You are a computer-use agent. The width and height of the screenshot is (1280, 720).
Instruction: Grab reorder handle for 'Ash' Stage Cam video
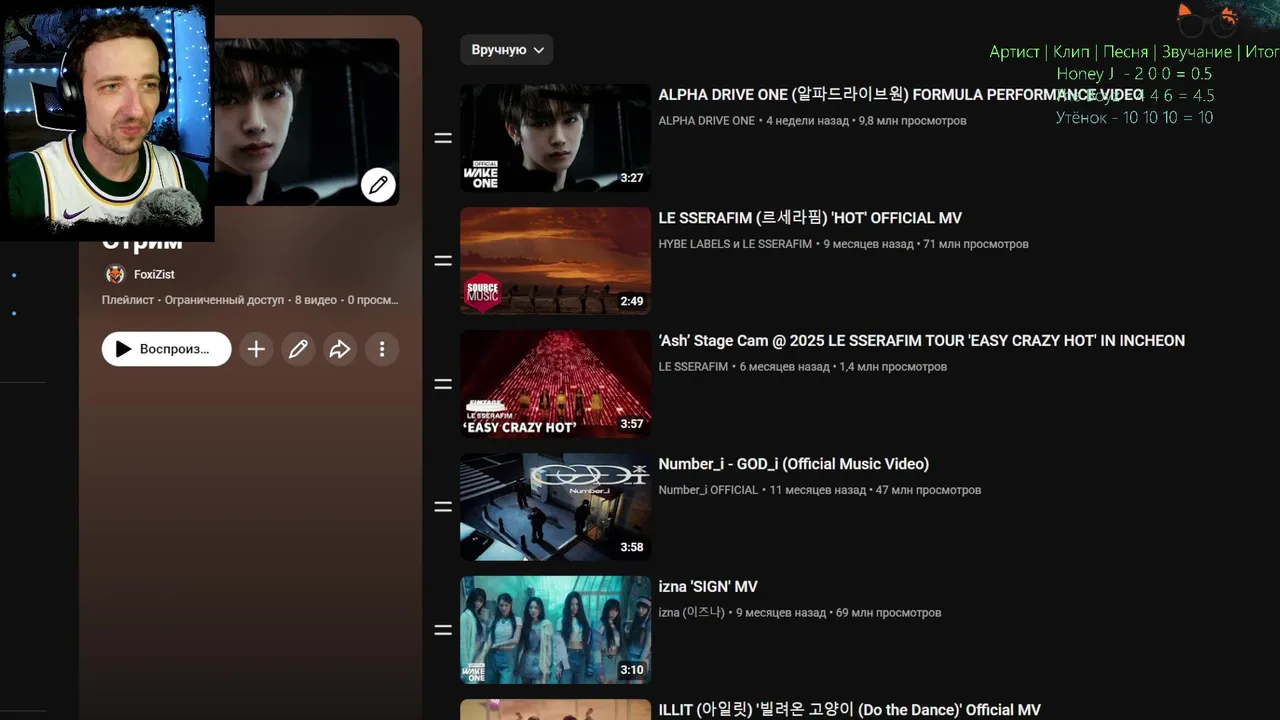point(443,384)
